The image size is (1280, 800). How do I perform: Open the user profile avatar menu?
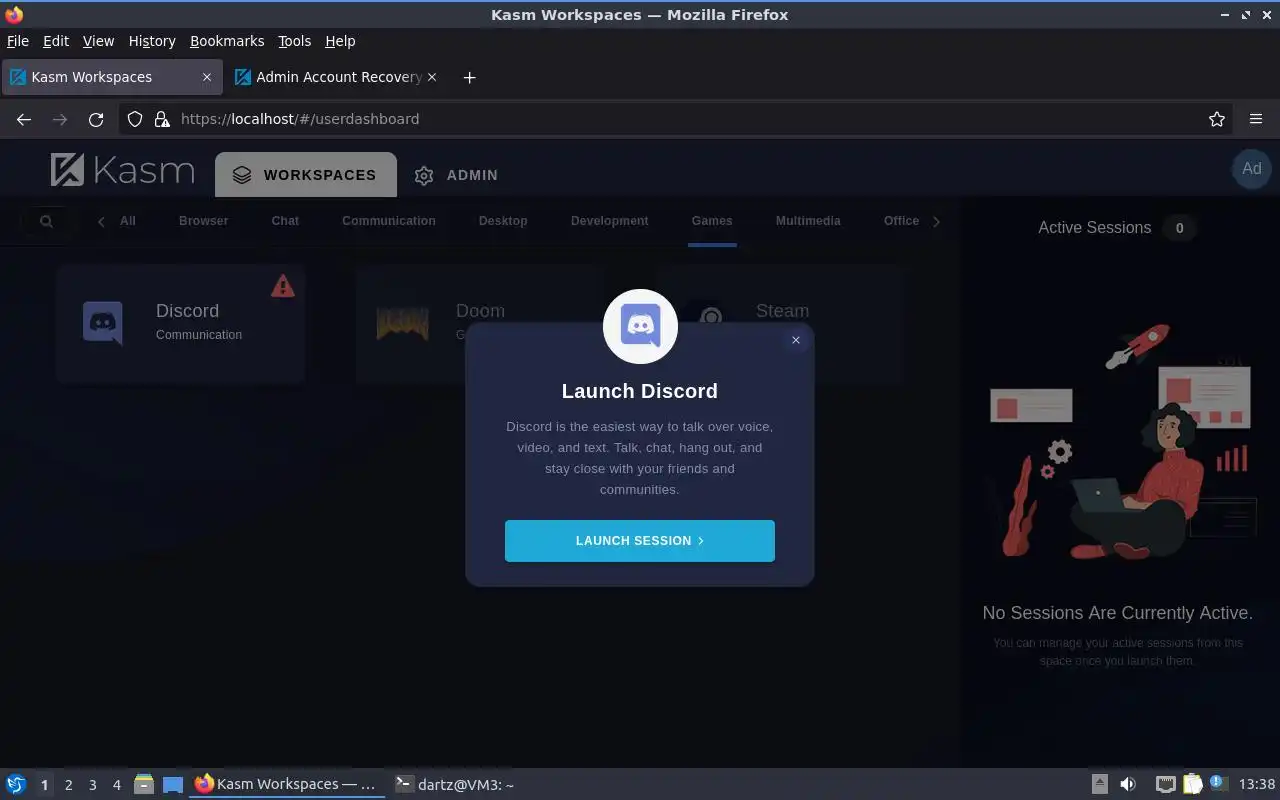point(1251,168)
